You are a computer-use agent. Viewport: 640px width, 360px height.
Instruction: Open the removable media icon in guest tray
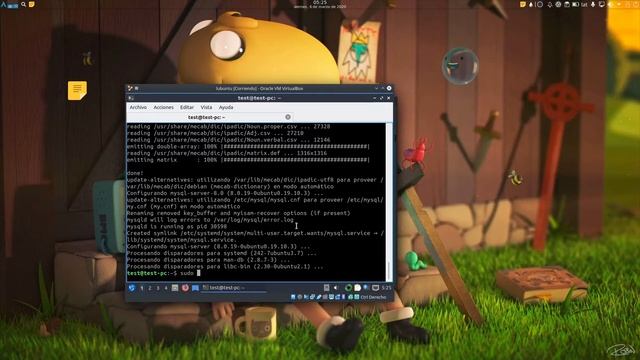[x=327, y=288]
